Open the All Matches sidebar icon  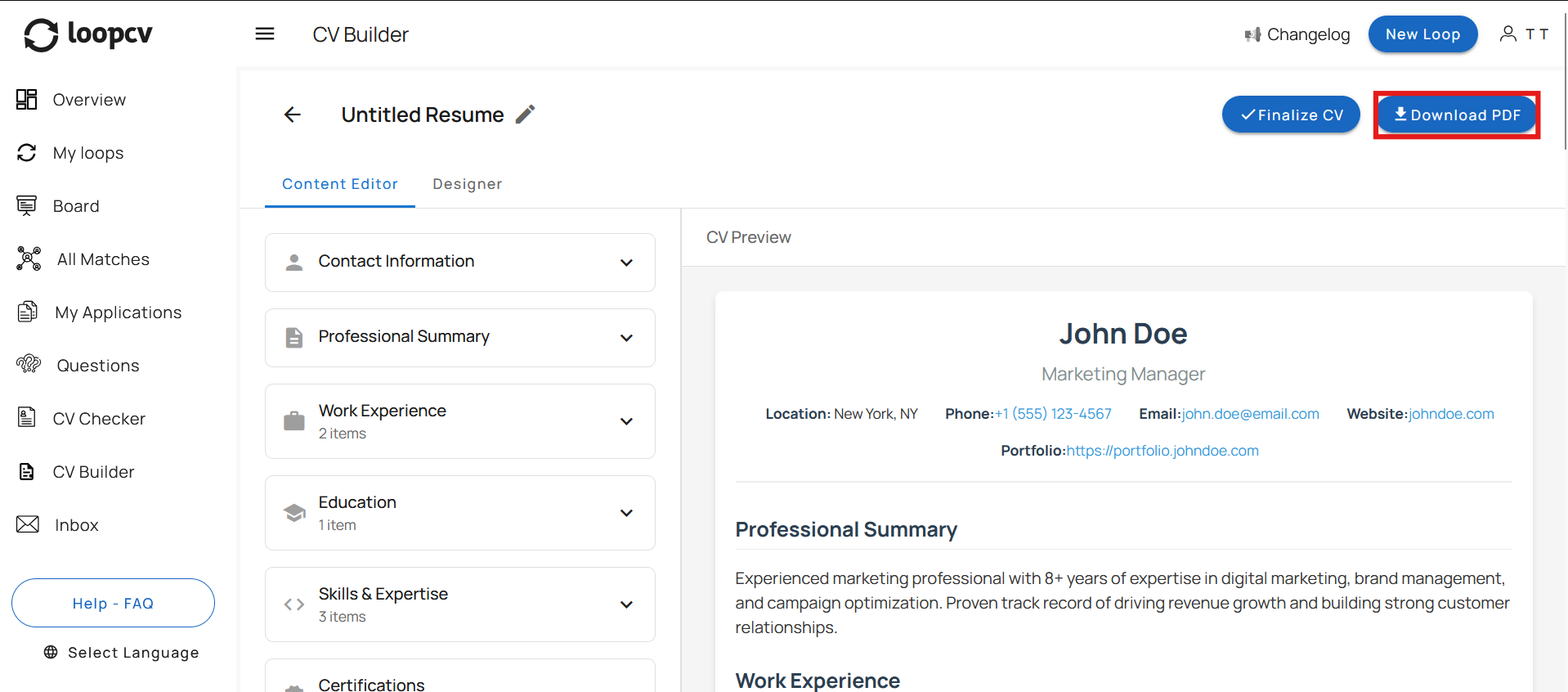(29, 259)
